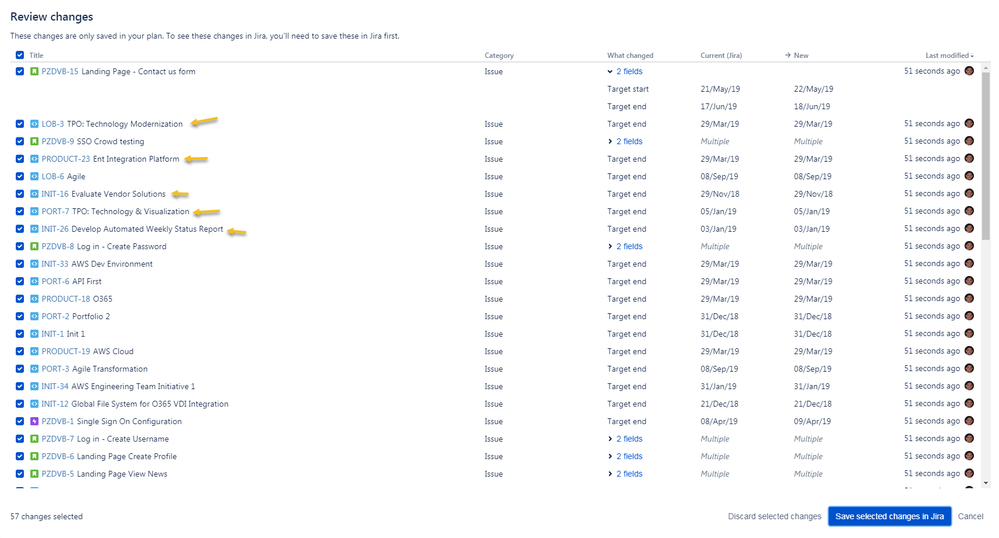The width and height of the screenshot is (999, 538).
Task: Click the issue type icon beside INIT-33
Action: [x=34, y=264]
